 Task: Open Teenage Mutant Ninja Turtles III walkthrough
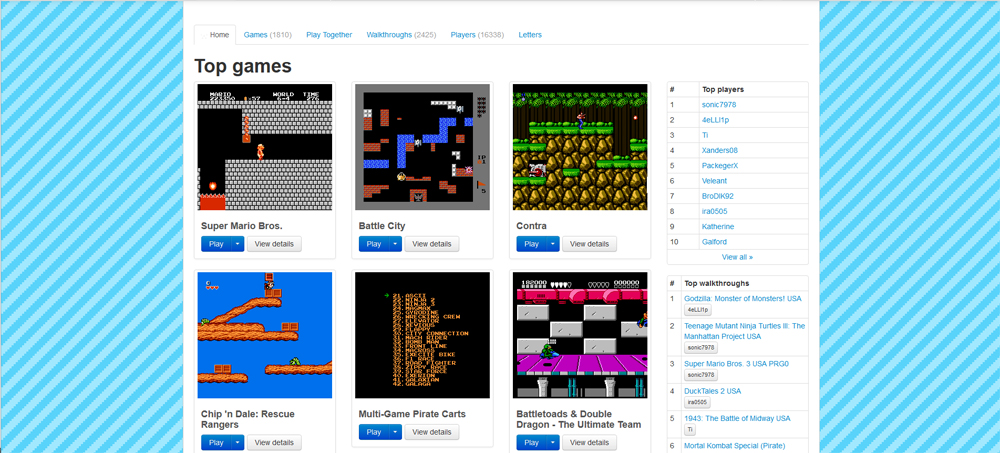click(x=745, y=331)
